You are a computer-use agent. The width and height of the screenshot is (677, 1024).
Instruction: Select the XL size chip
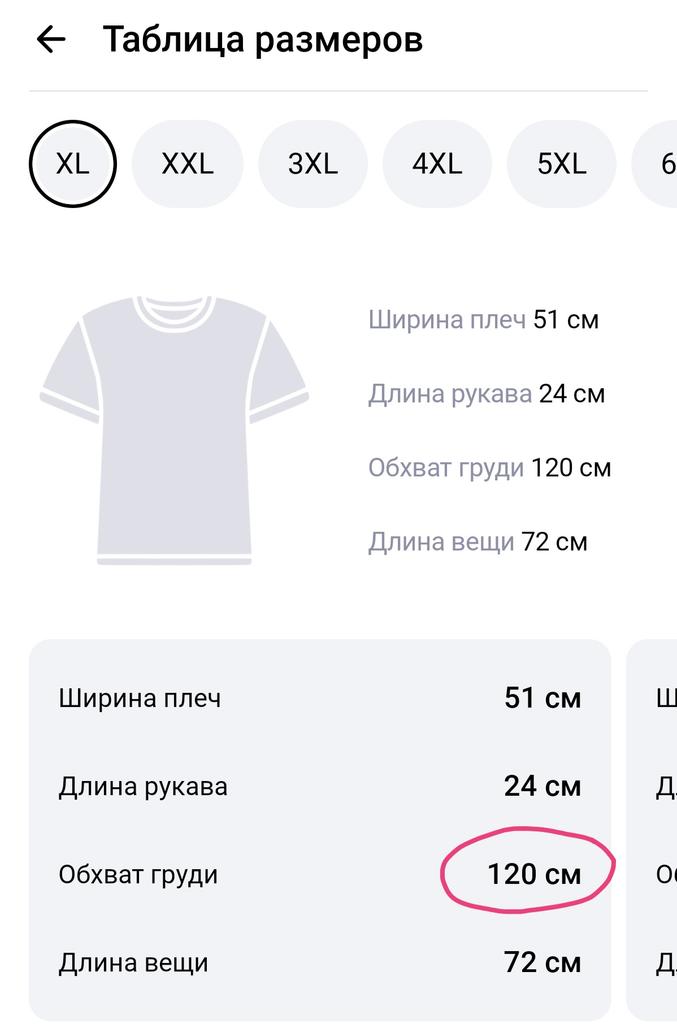(73, 164)
